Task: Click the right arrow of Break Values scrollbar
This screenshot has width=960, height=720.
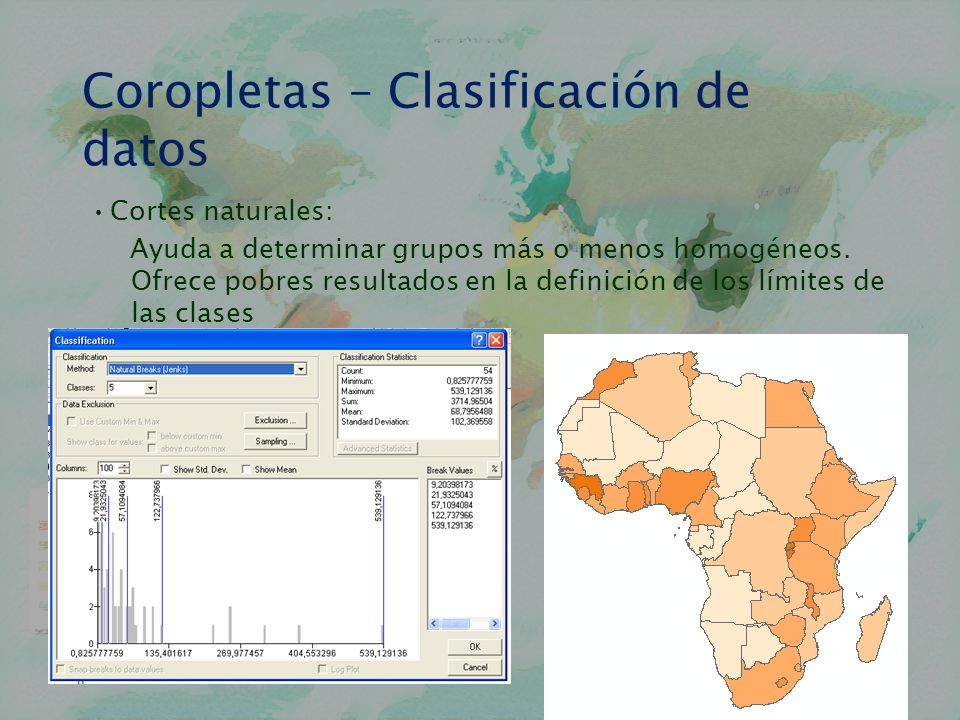Action: pyautogui.click(x=494, y=623)
